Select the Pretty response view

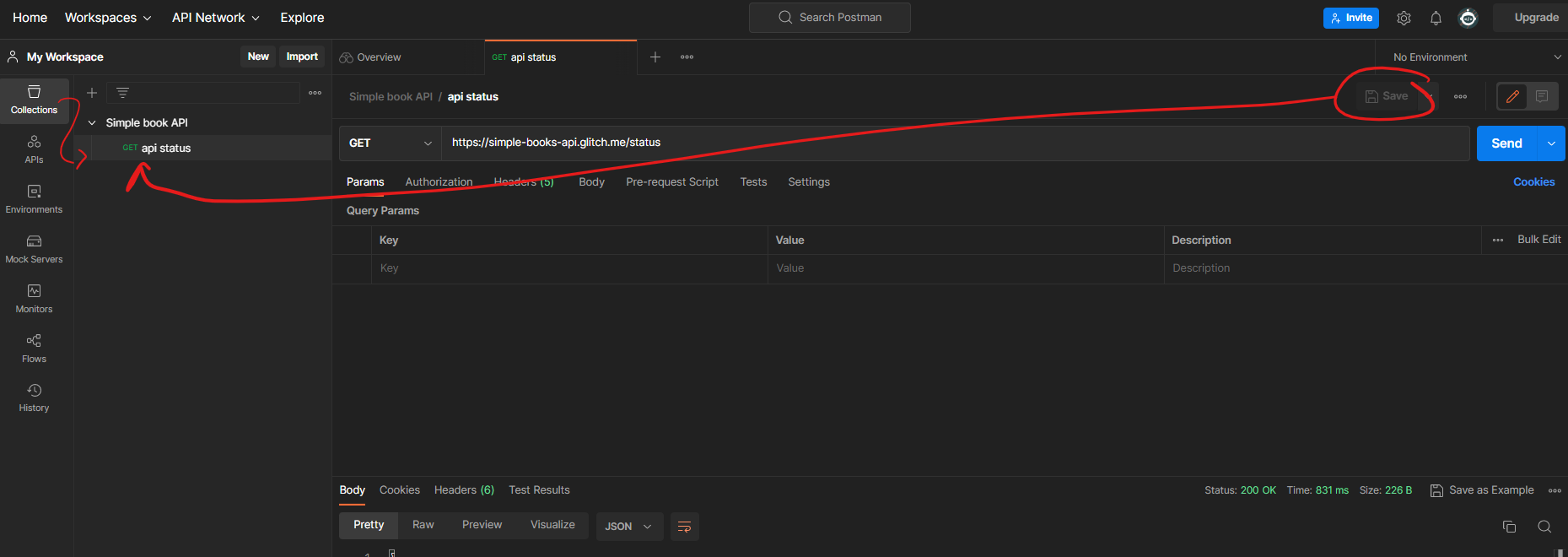click(369, 525)
